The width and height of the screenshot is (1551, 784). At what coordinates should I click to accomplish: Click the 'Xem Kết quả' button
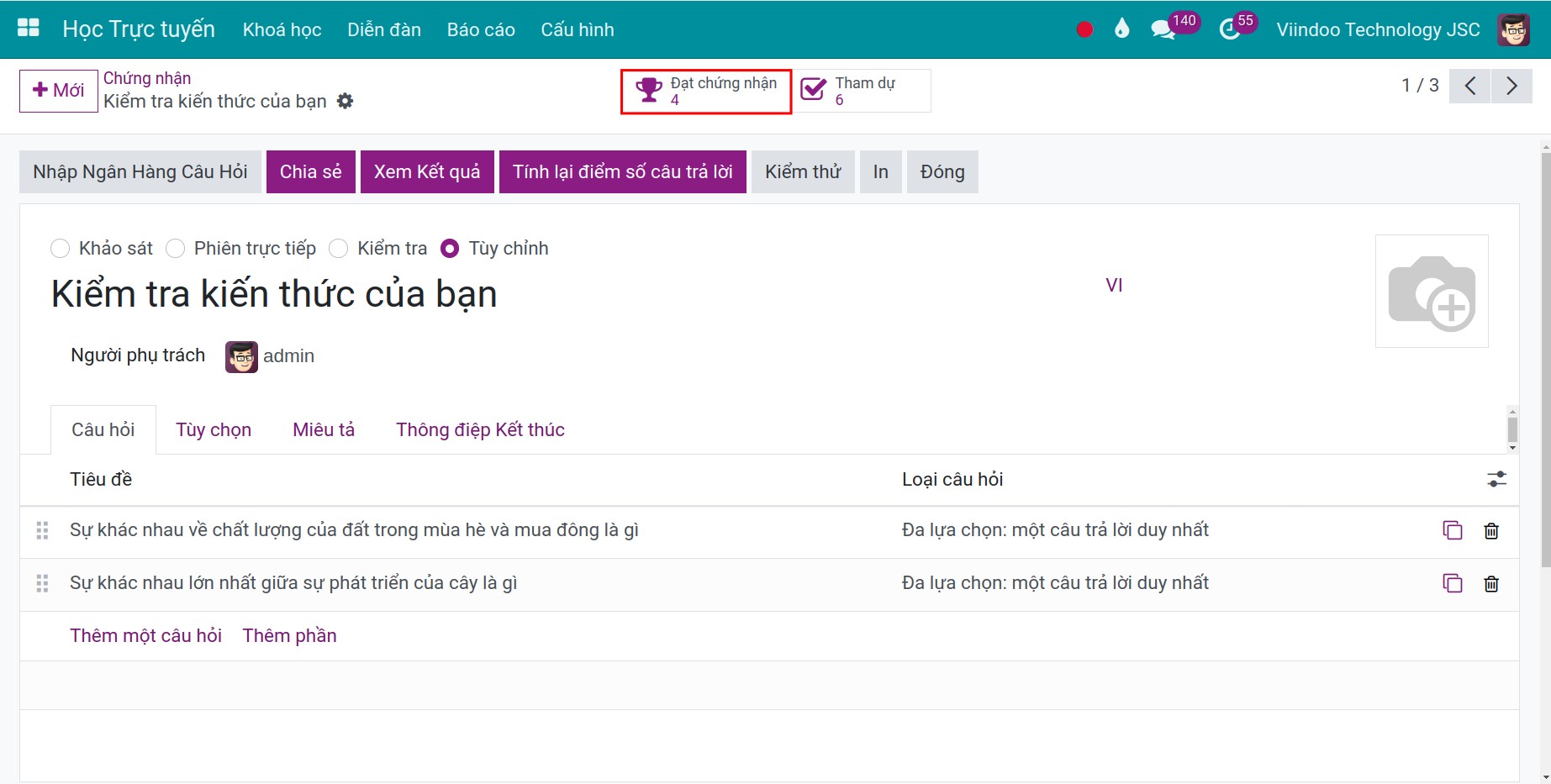tap(427, 171)
